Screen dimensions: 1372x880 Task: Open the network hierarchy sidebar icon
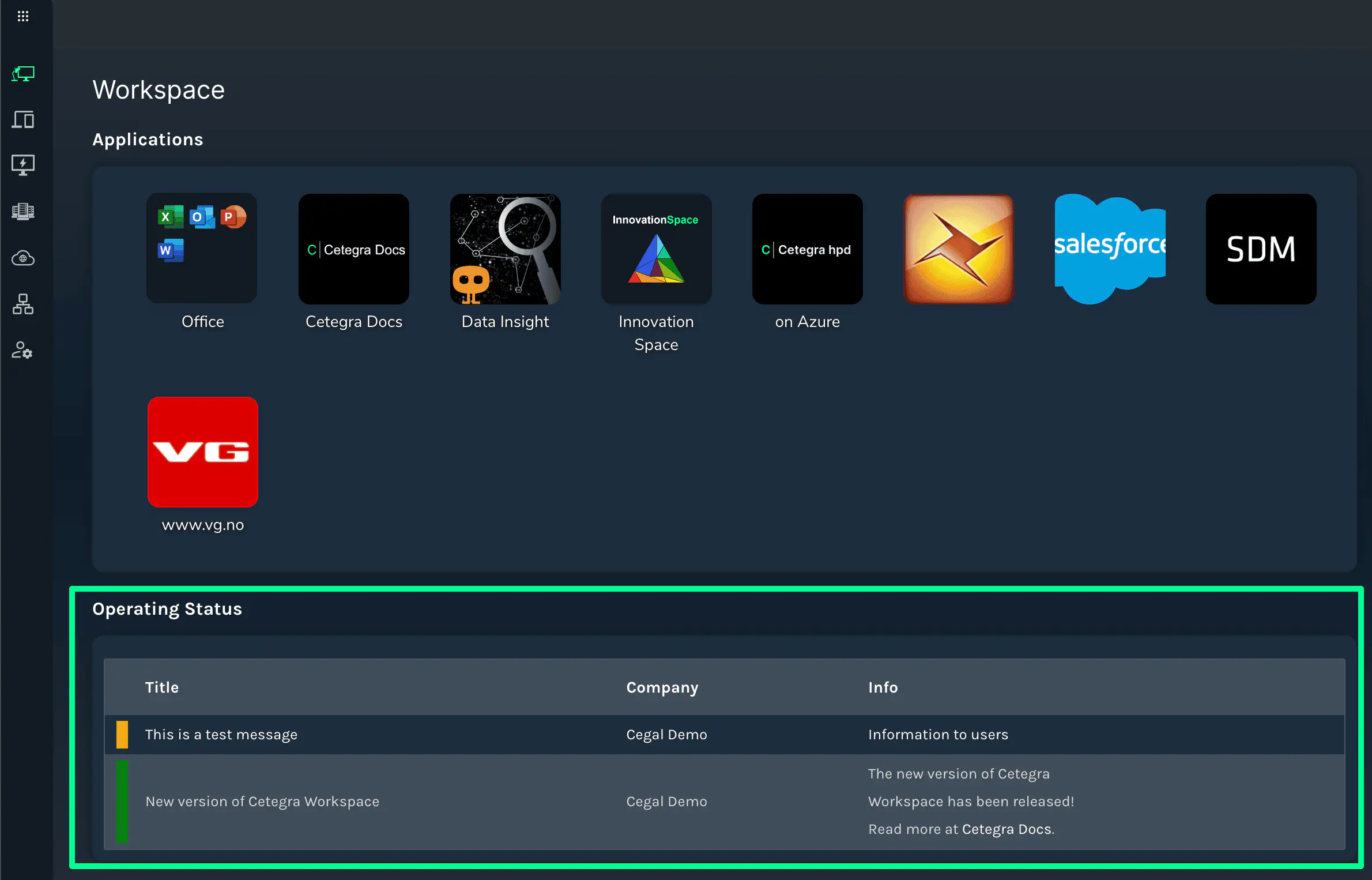pyautogui.click(x=23, y=304)
